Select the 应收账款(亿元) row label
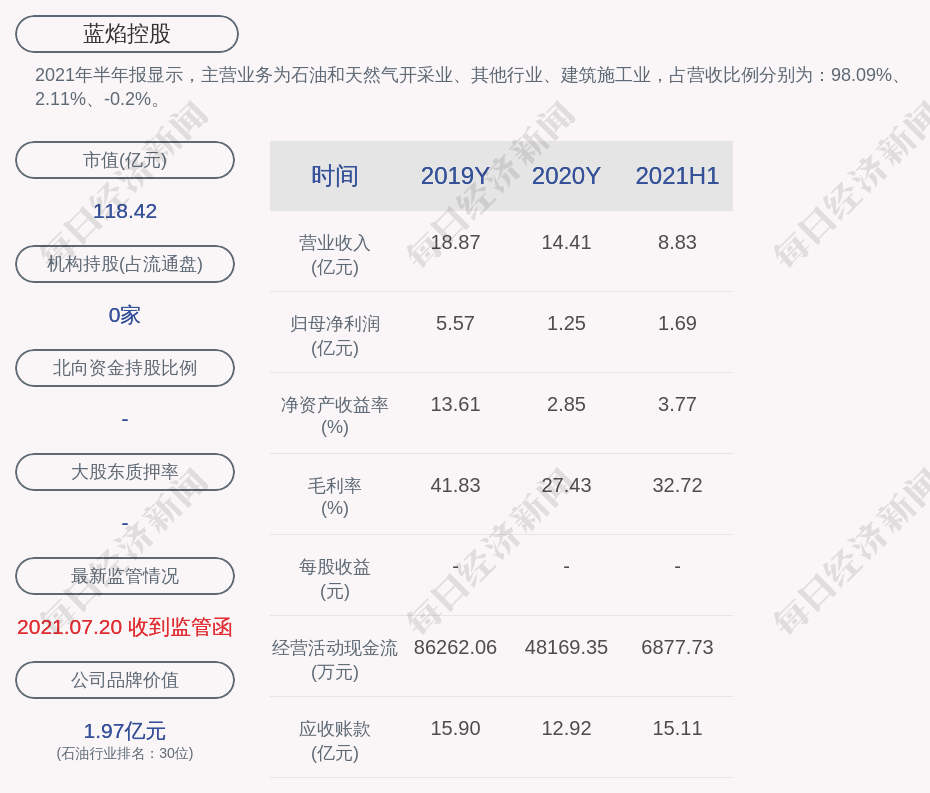This screenshot has width=930, height=793. pyautogui.click(x=335, y=740)
